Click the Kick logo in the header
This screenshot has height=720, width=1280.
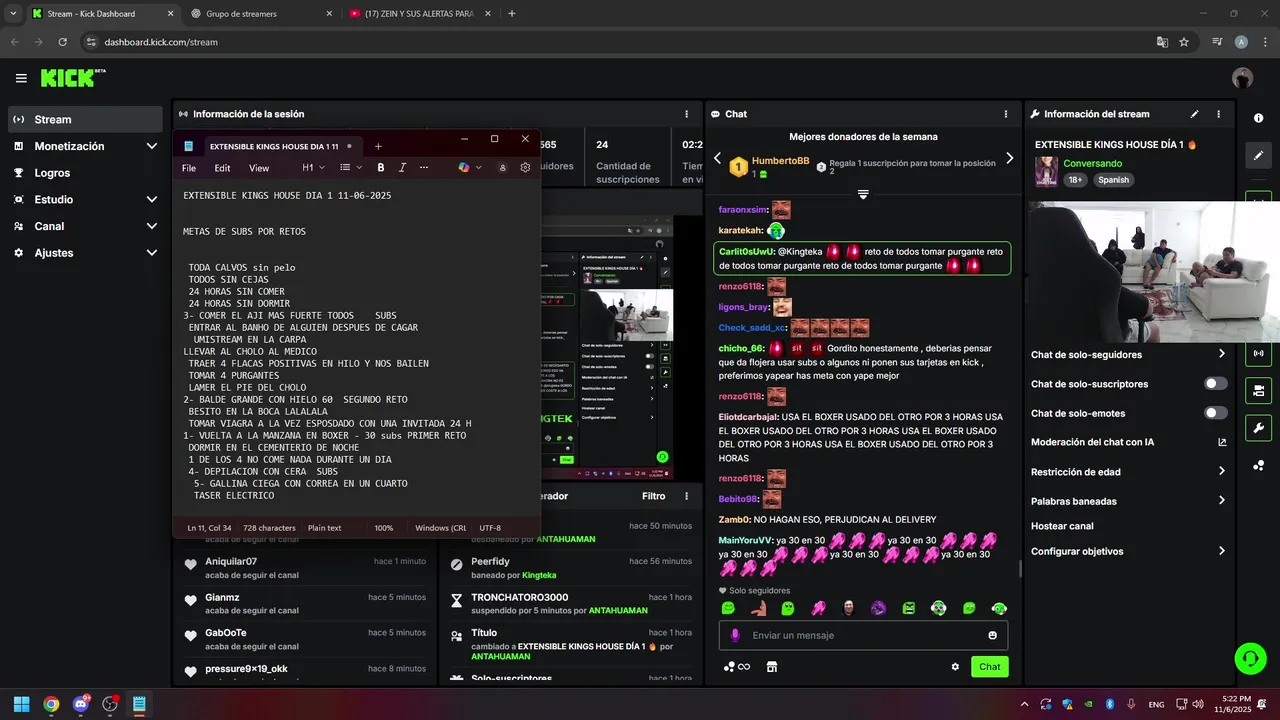[72, 78]
